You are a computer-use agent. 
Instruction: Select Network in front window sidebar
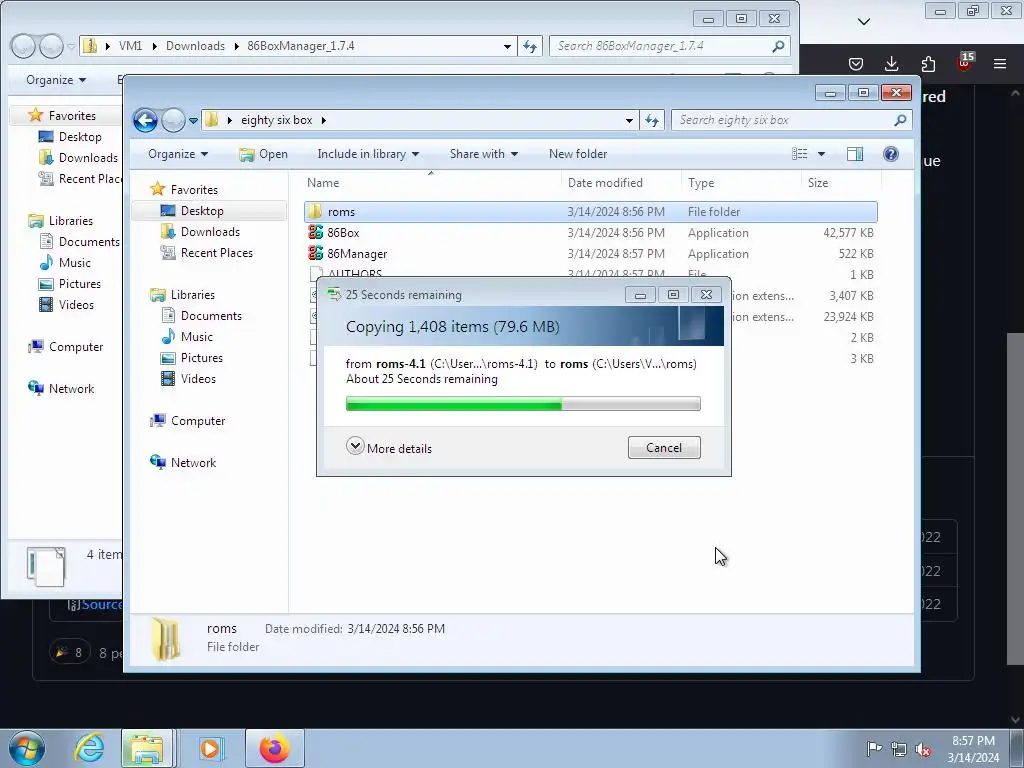click(x=193, y=462)
